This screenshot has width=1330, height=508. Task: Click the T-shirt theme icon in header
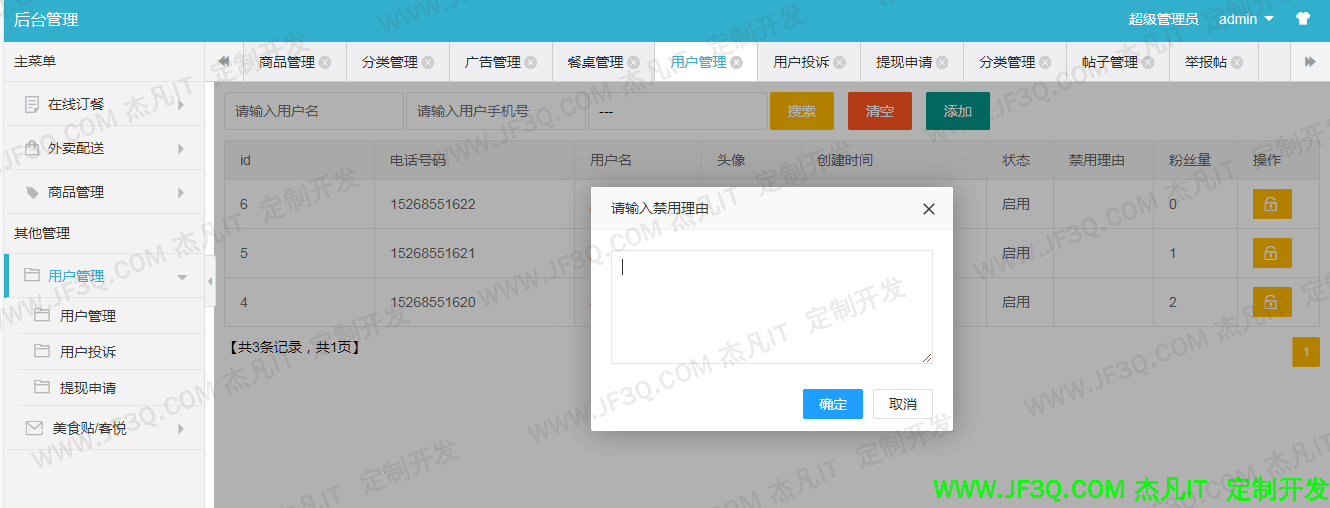pyautogui.click(x=1302, y=19)
